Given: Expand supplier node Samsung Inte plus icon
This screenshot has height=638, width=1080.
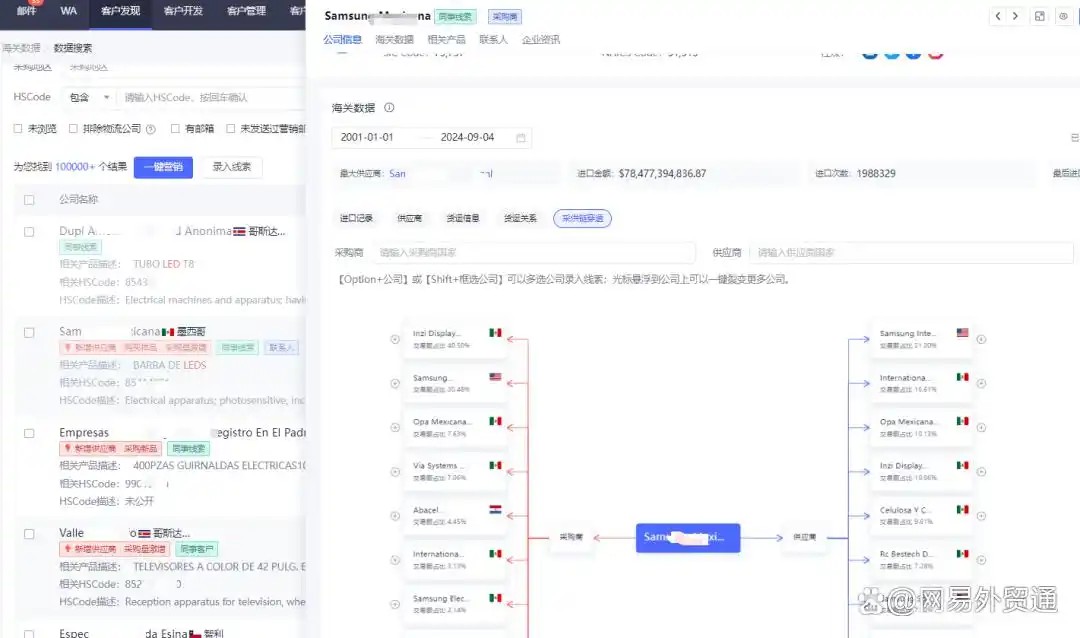Looking at the screenshot, I should tap(981, 339).
